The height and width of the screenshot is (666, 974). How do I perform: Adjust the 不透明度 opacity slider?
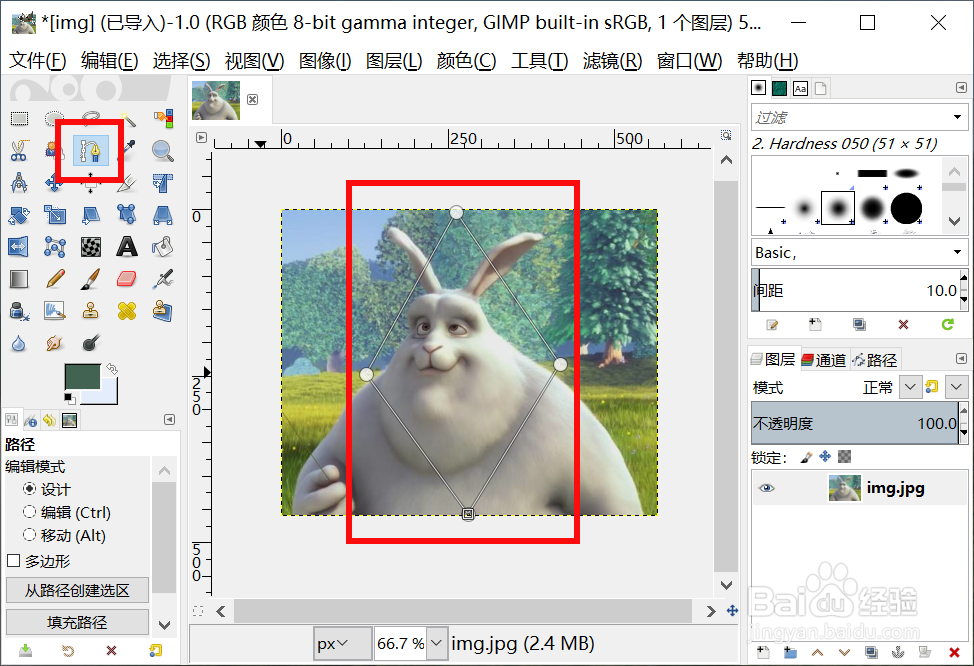pyautogui.click(x=855, y=423)
